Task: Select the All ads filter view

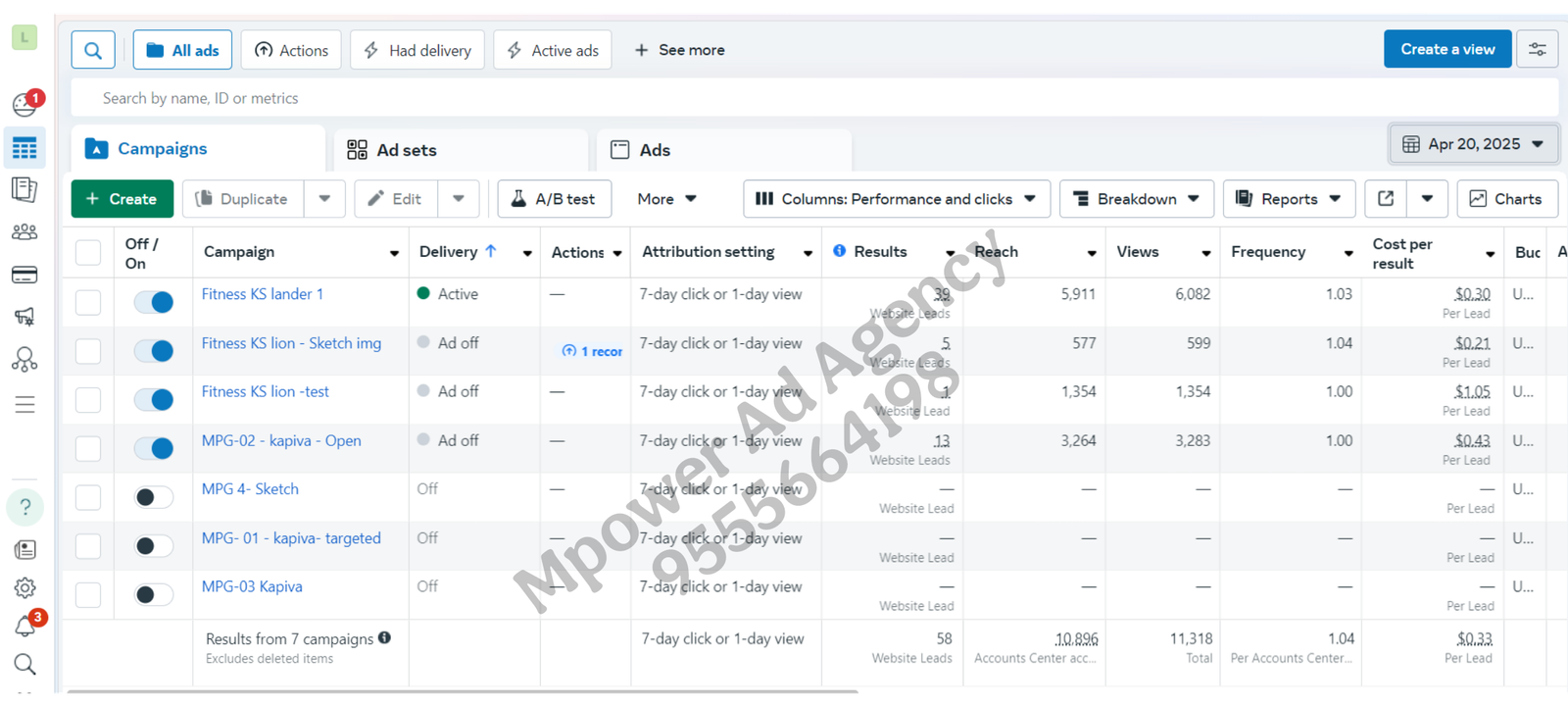Action: 182,50
